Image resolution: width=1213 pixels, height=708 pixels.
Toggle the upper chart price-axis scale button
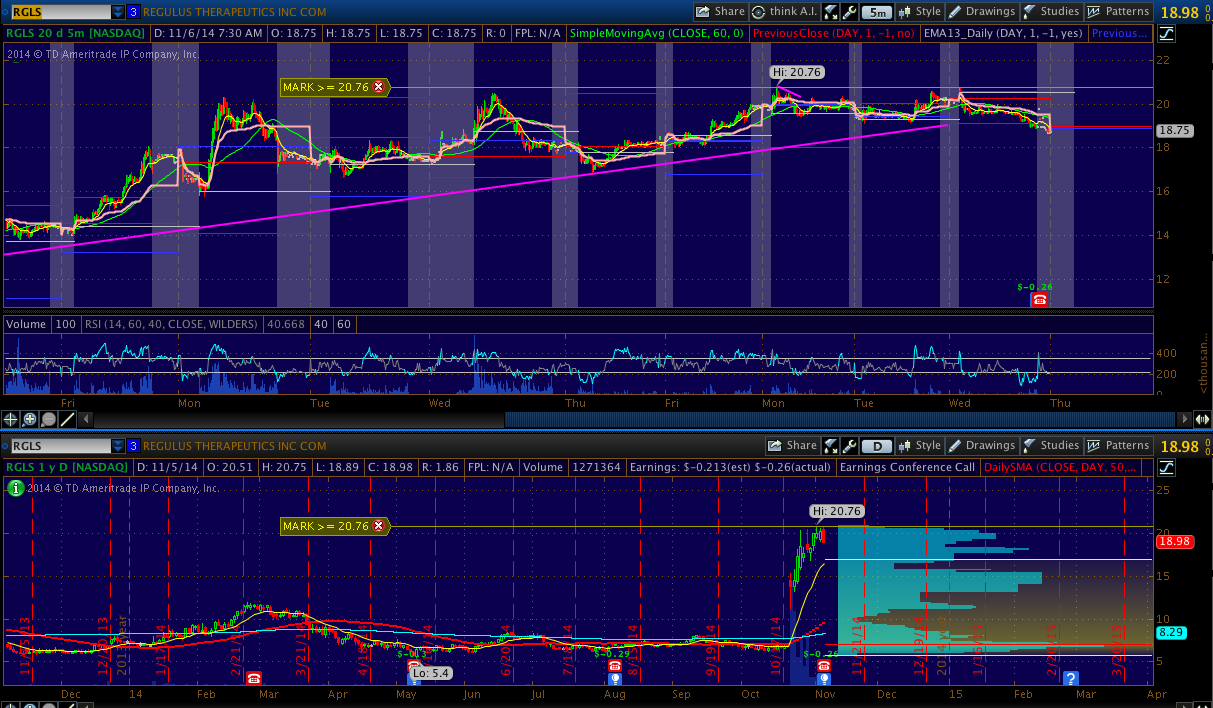(x=1168, y=33)
